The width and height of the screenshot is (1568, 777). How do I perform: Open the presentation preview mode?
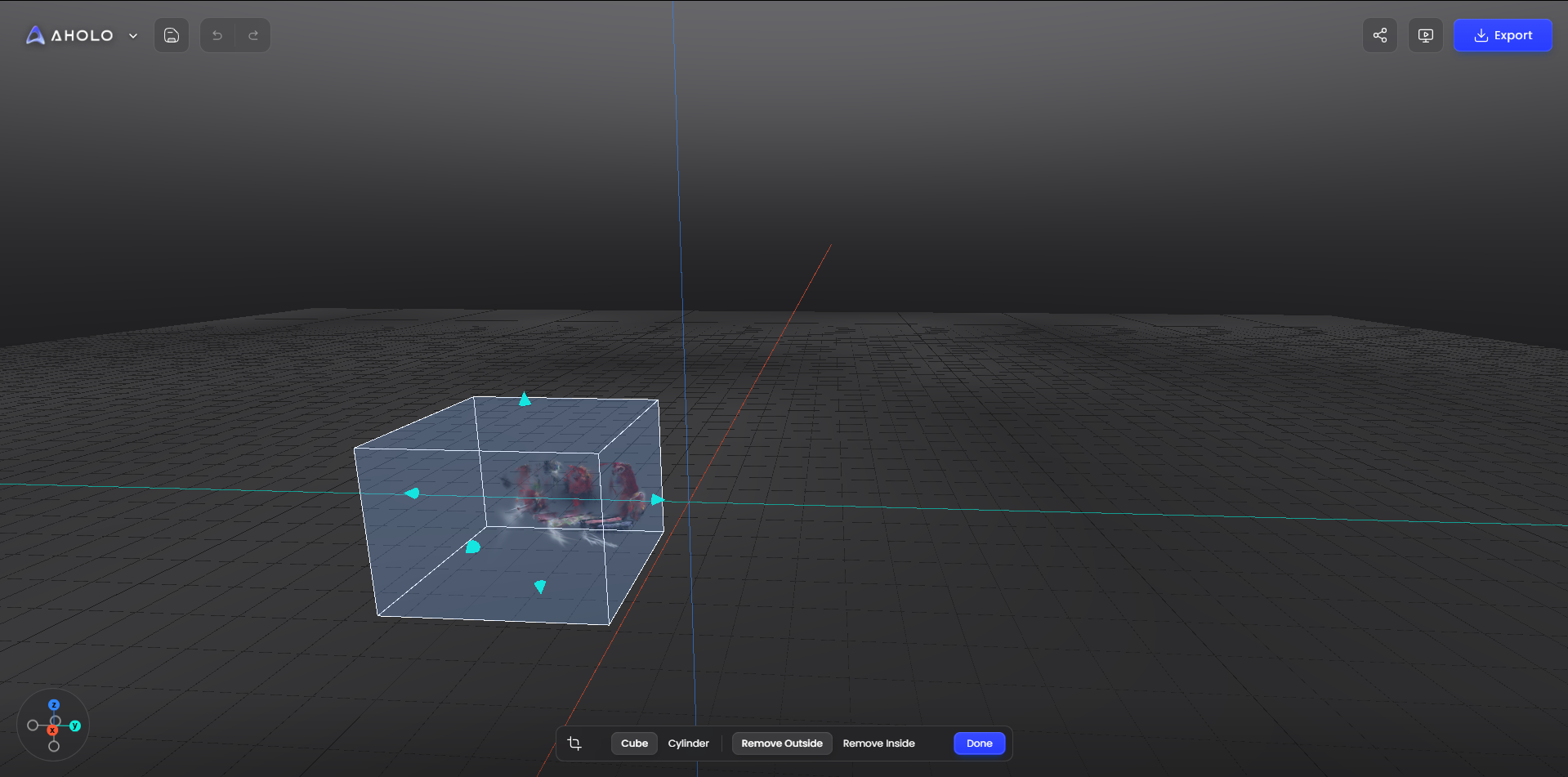(1426, 35)
